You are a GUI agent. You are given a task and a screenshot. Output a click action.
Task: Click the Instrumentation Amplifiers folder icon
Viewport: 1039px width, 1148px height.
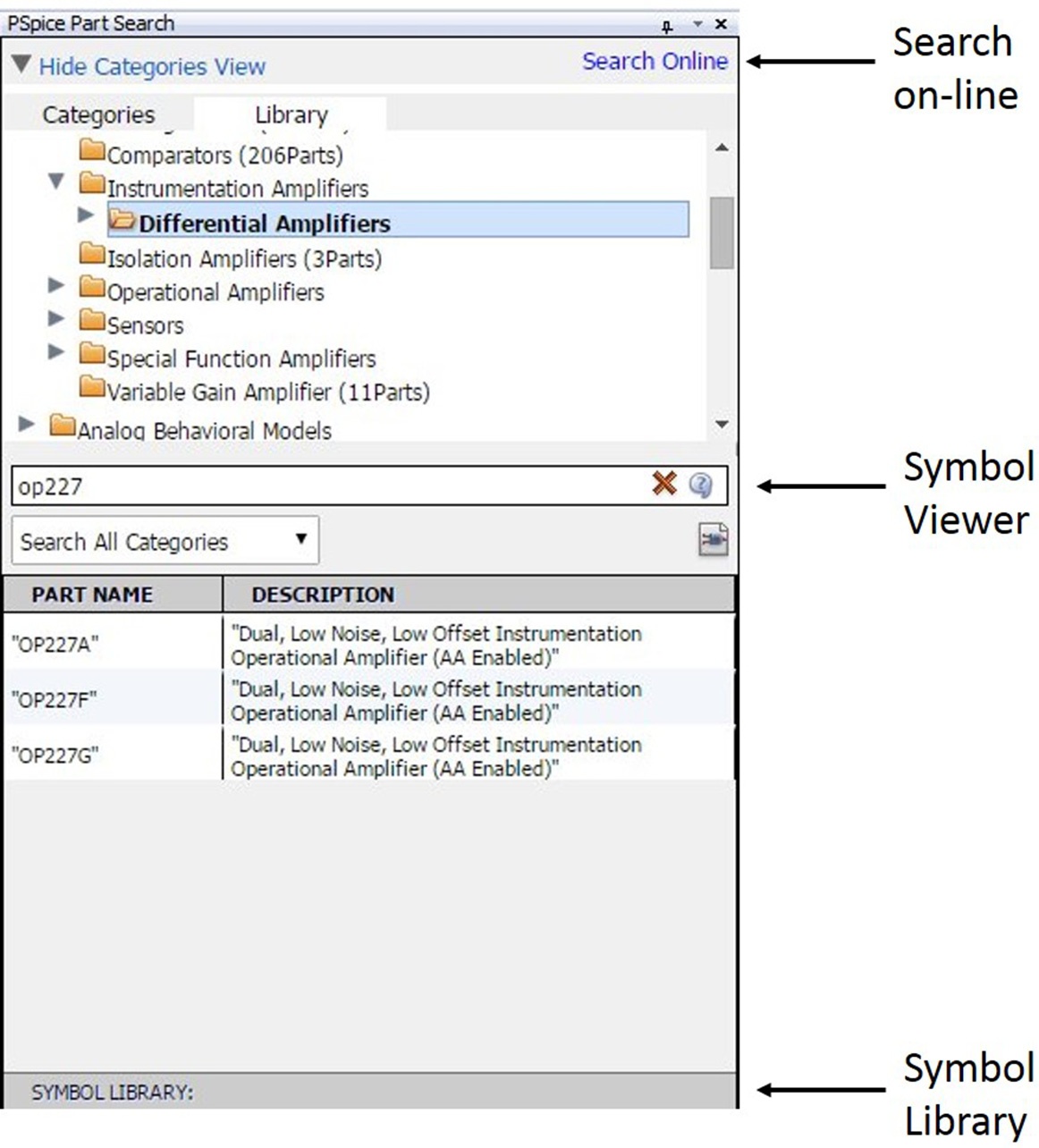coord(92,185)
